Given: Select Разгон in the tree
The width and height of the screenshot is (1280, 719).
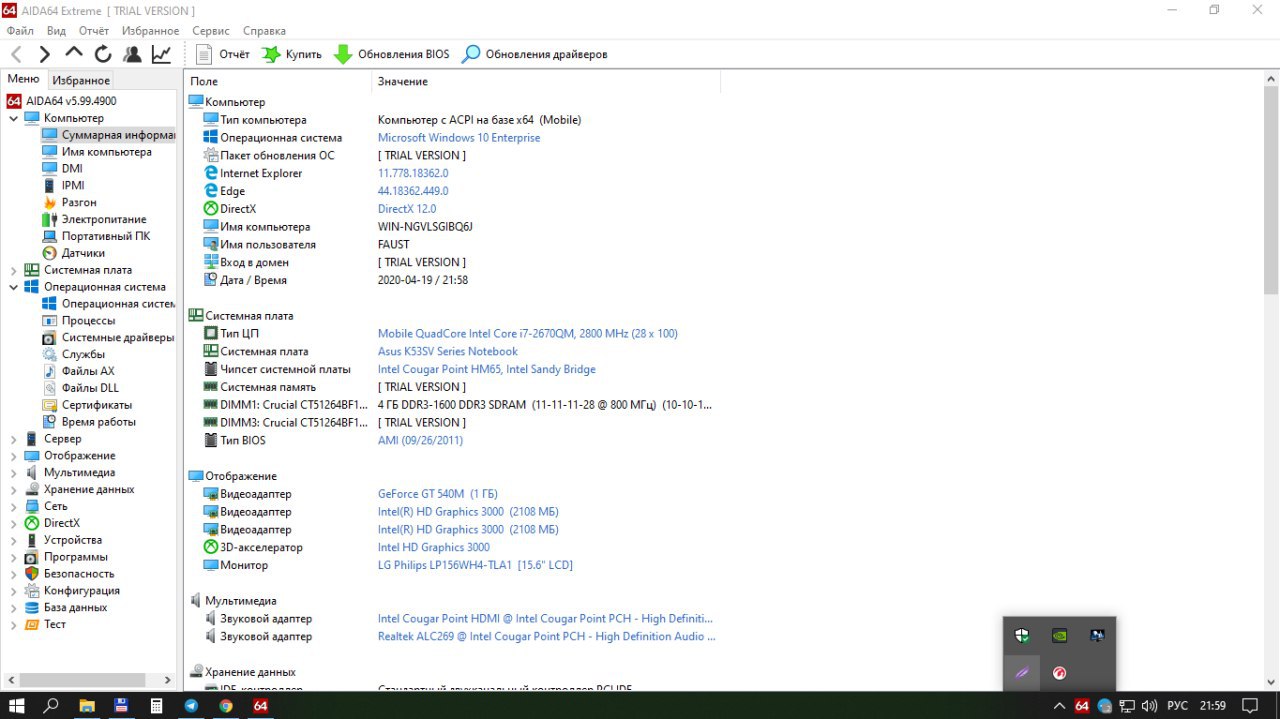Looking at the screenshot, I should (x=79, y=203).
